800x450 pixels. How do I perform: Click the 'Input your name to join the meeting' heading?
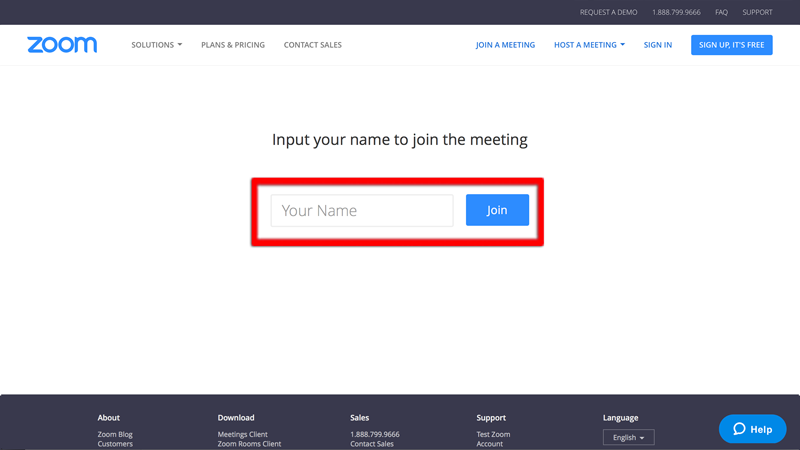coord(399,139)
